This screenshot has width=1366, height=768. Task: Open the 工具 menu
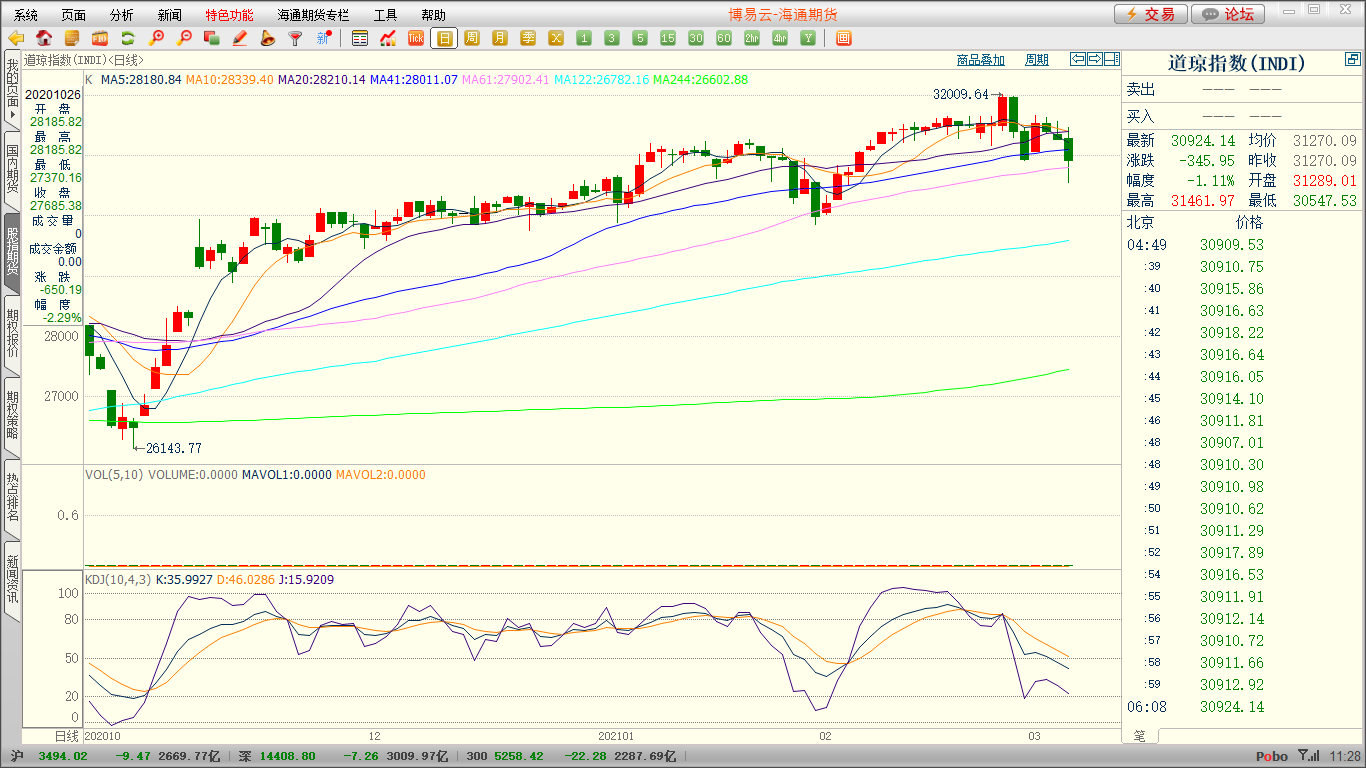coord(386,15)
